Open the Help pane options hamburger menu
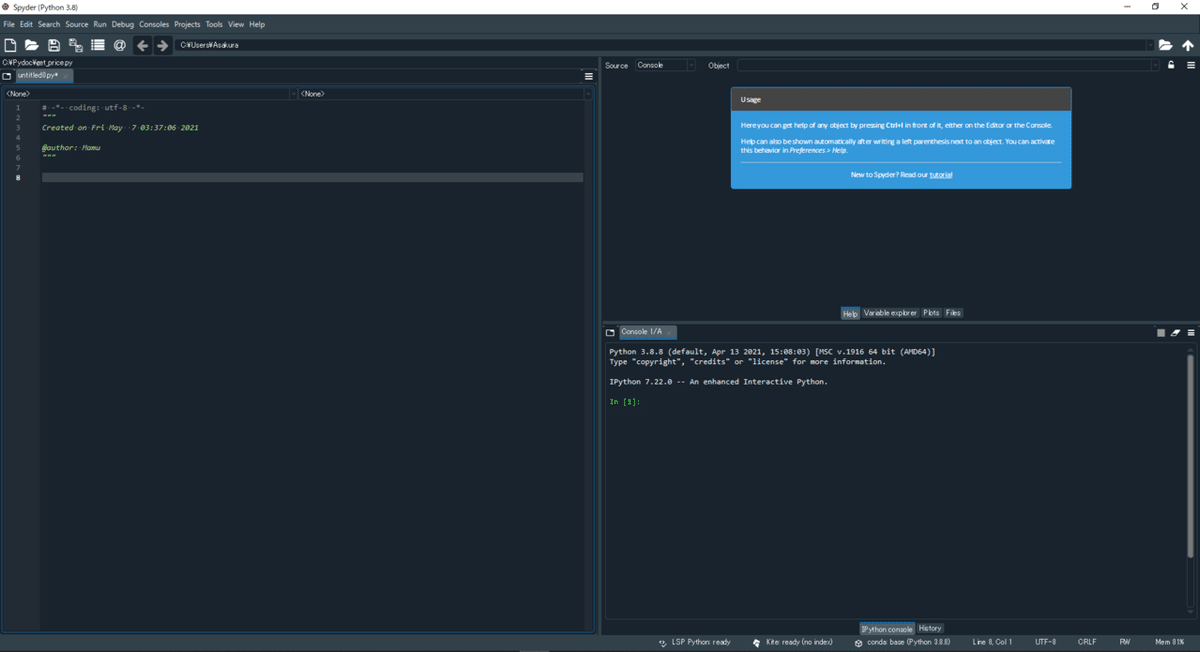 pos(1191,65)
